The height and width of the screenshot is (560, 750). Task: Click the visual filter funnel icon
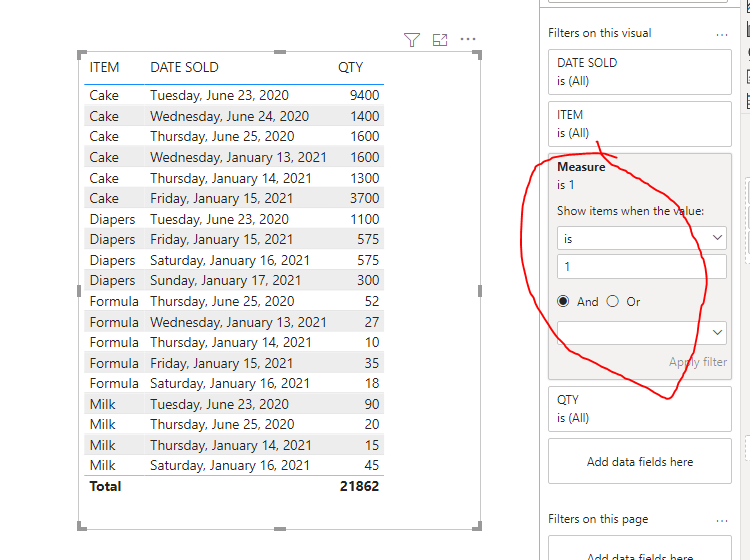coord(412,40)
